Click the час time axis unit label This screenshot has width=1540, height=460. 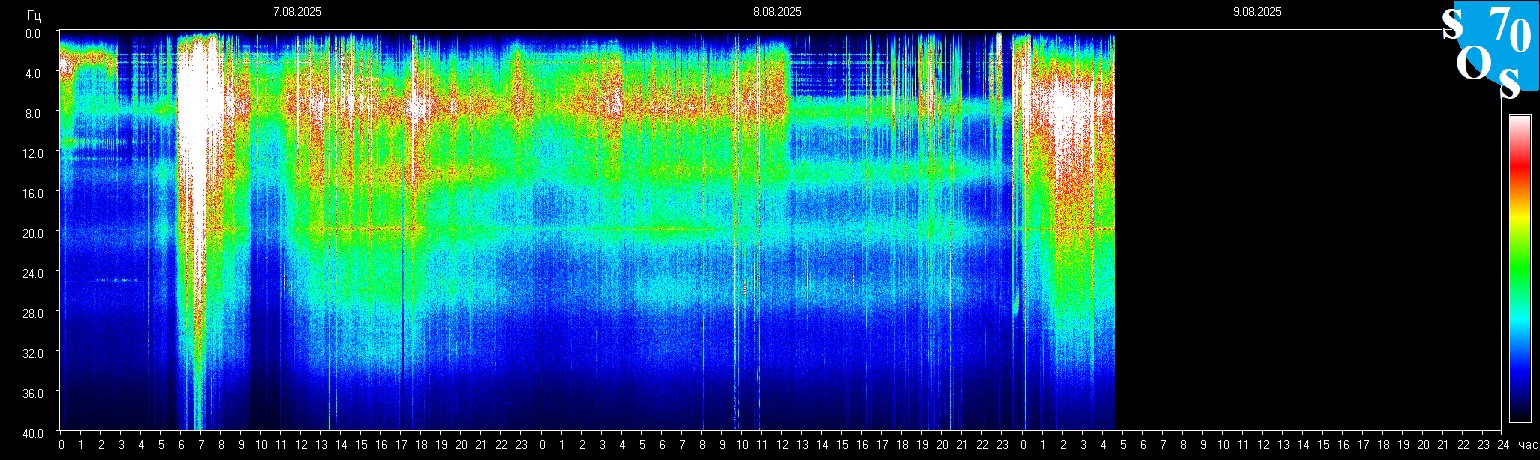point(1527,444)
